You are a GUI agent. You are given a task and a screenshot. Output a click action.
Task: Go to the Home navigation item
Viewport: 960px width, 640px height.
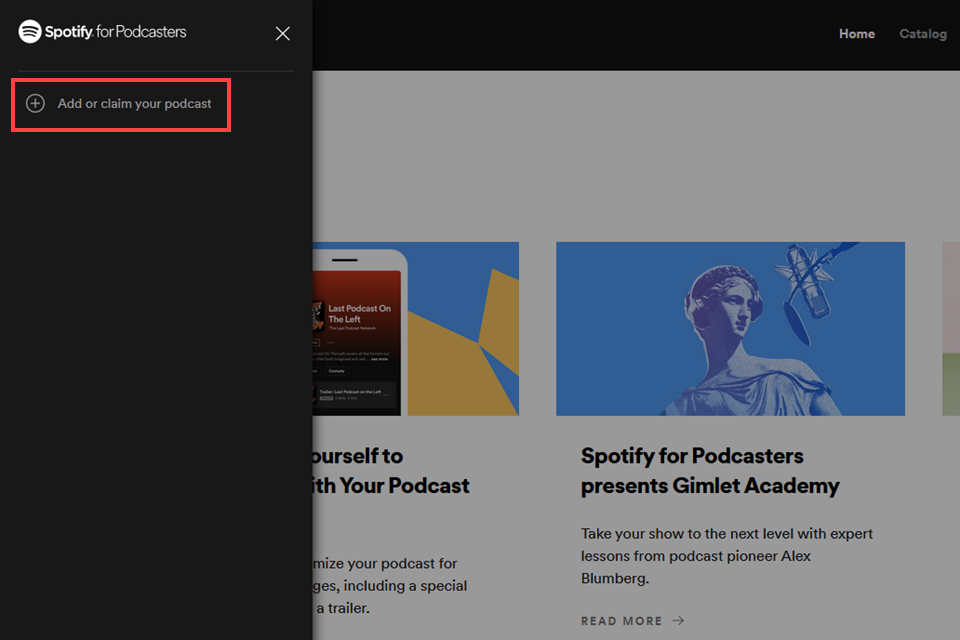(856, 34)
